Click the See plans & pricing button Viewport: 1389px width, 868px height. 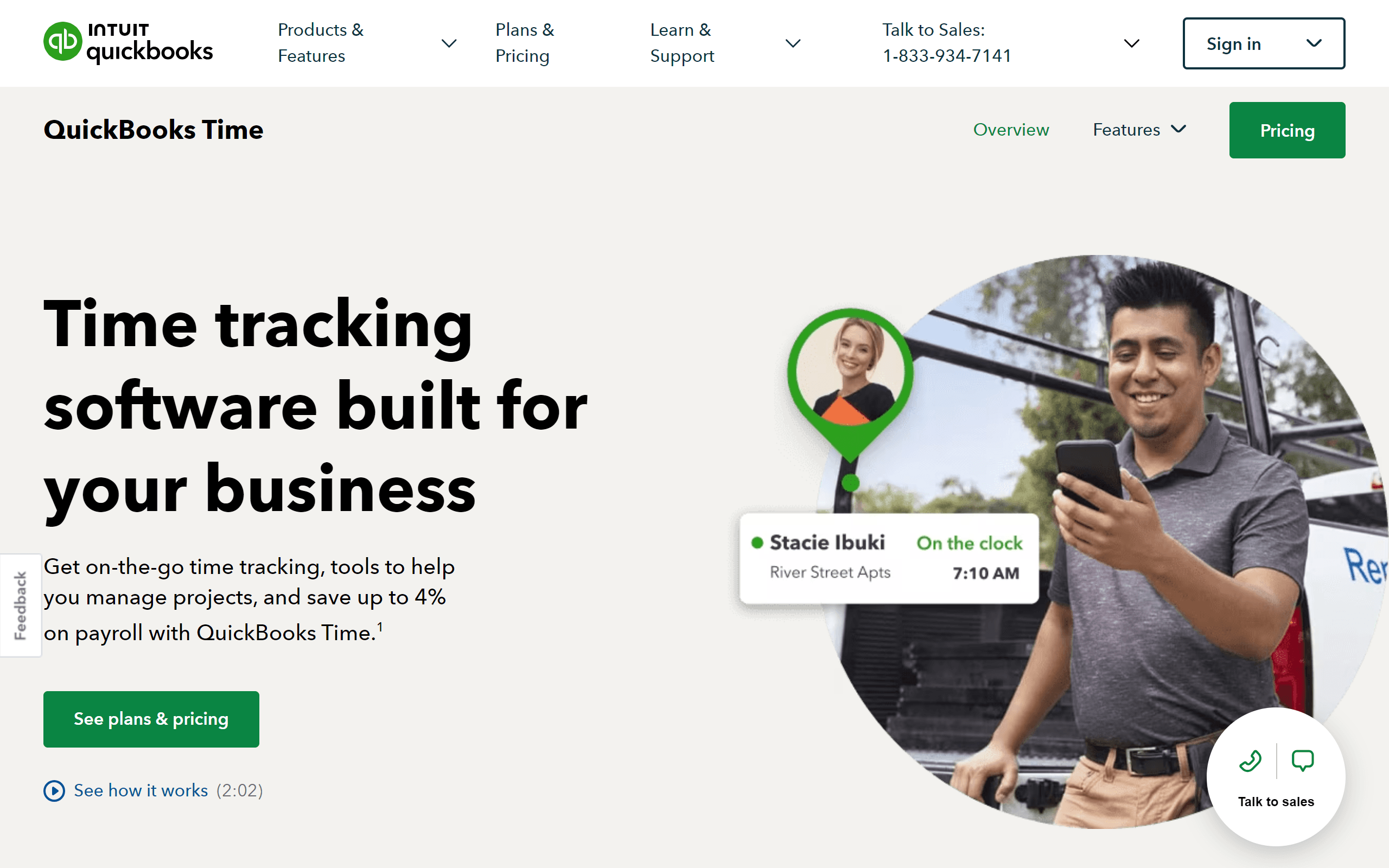151,718
